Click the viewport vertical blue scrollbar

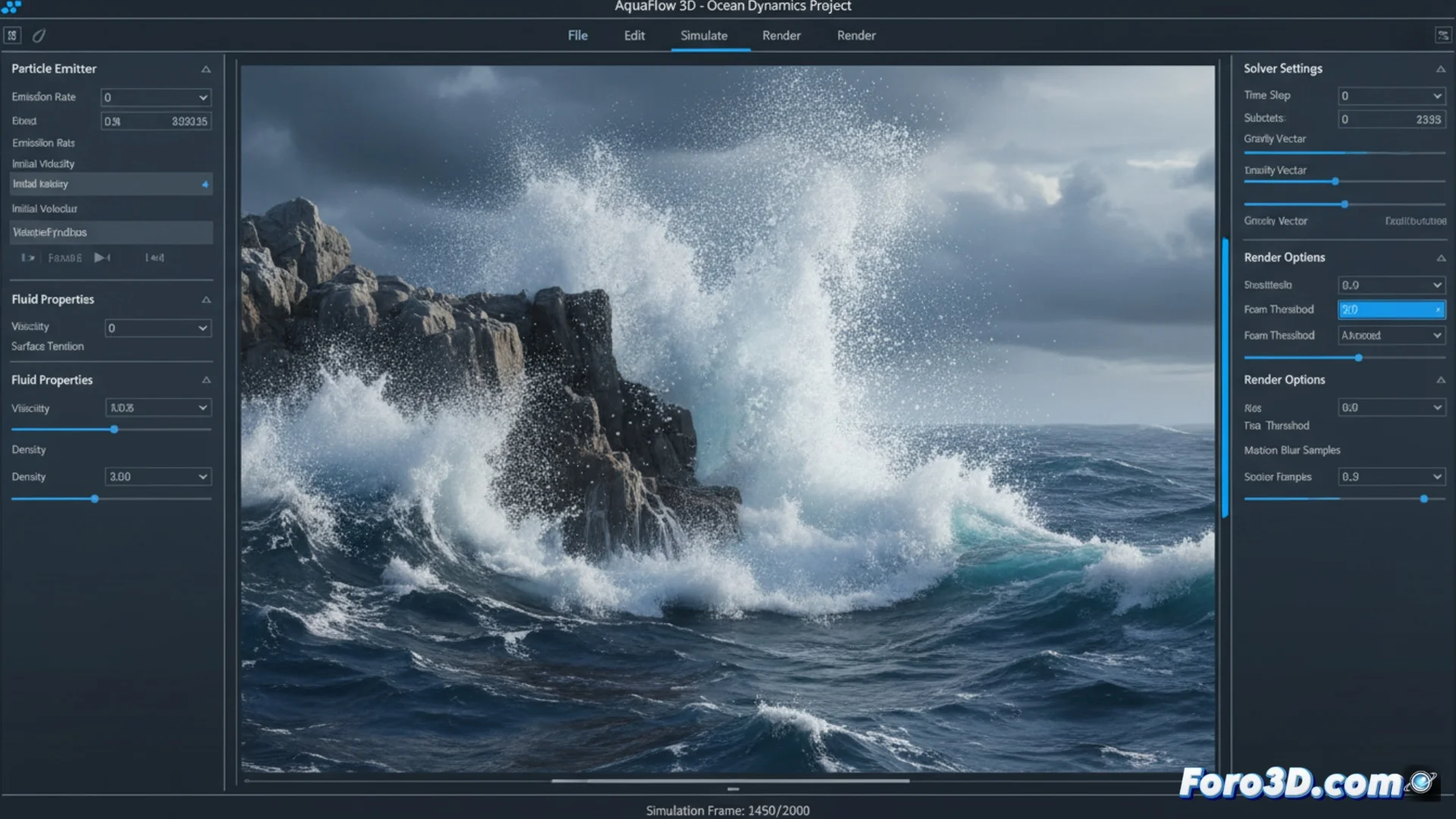pyautogui.click(x=1225, y=379)
